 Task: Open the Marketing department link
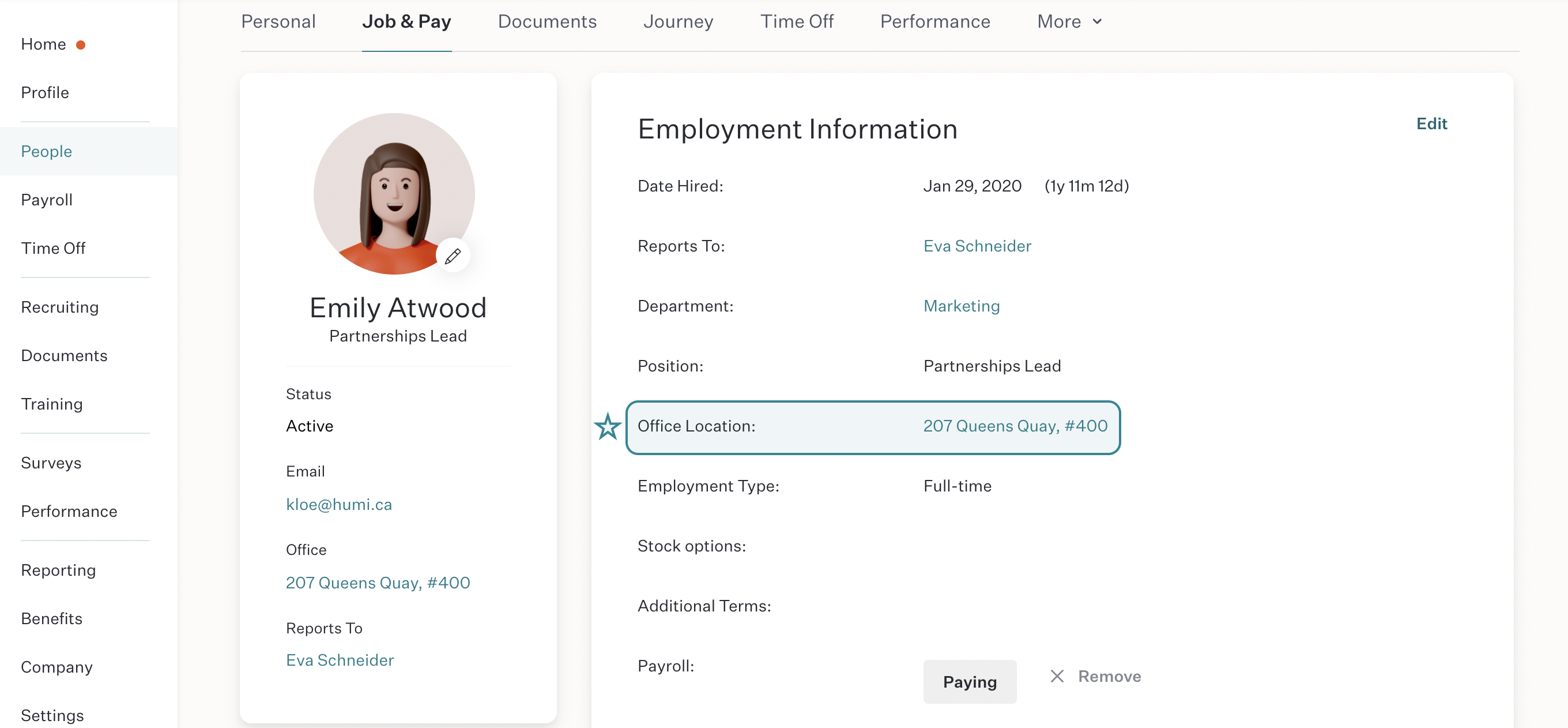961,306
